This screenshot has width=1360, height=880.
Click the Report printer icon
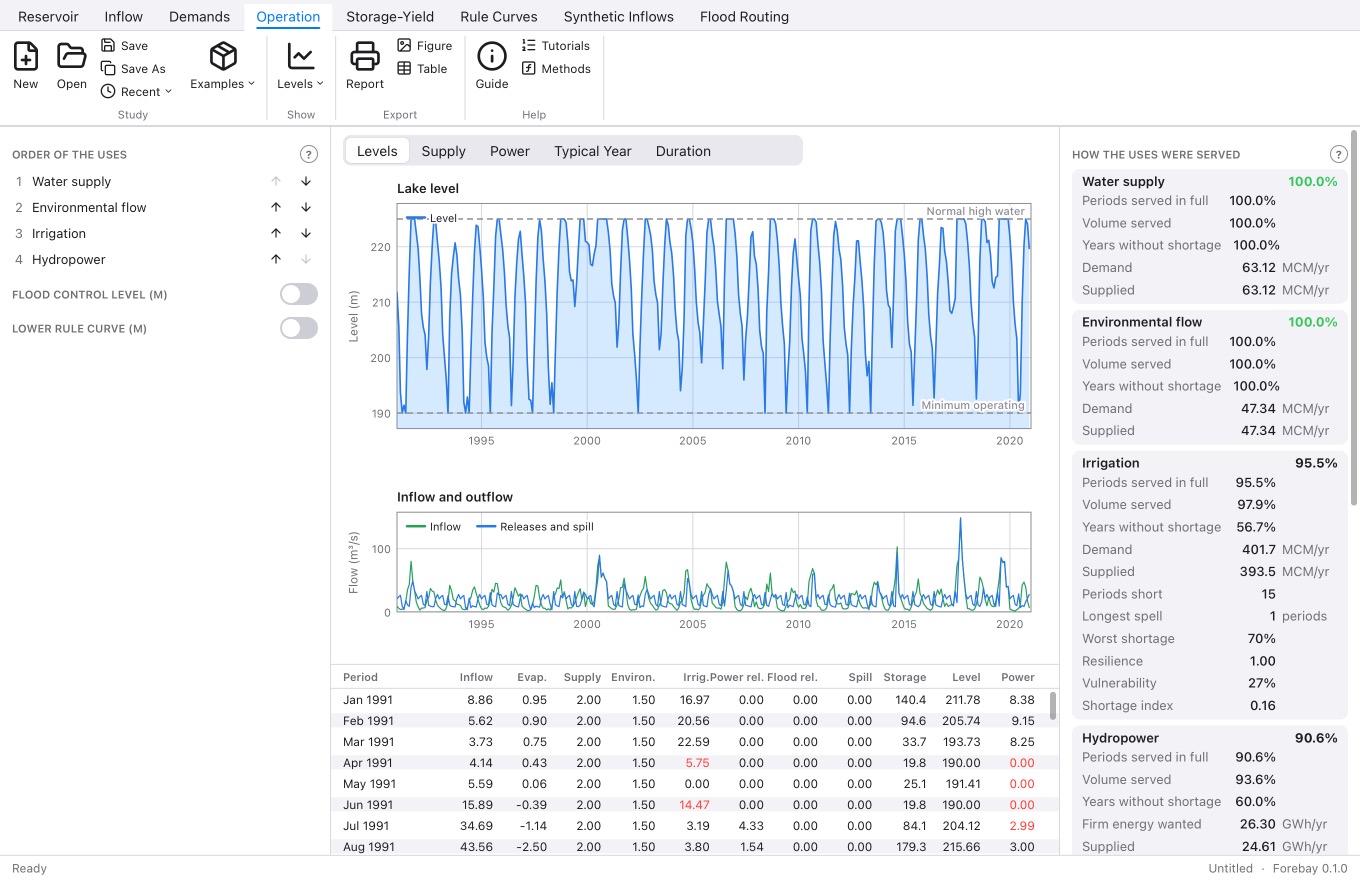coord(365,56)
